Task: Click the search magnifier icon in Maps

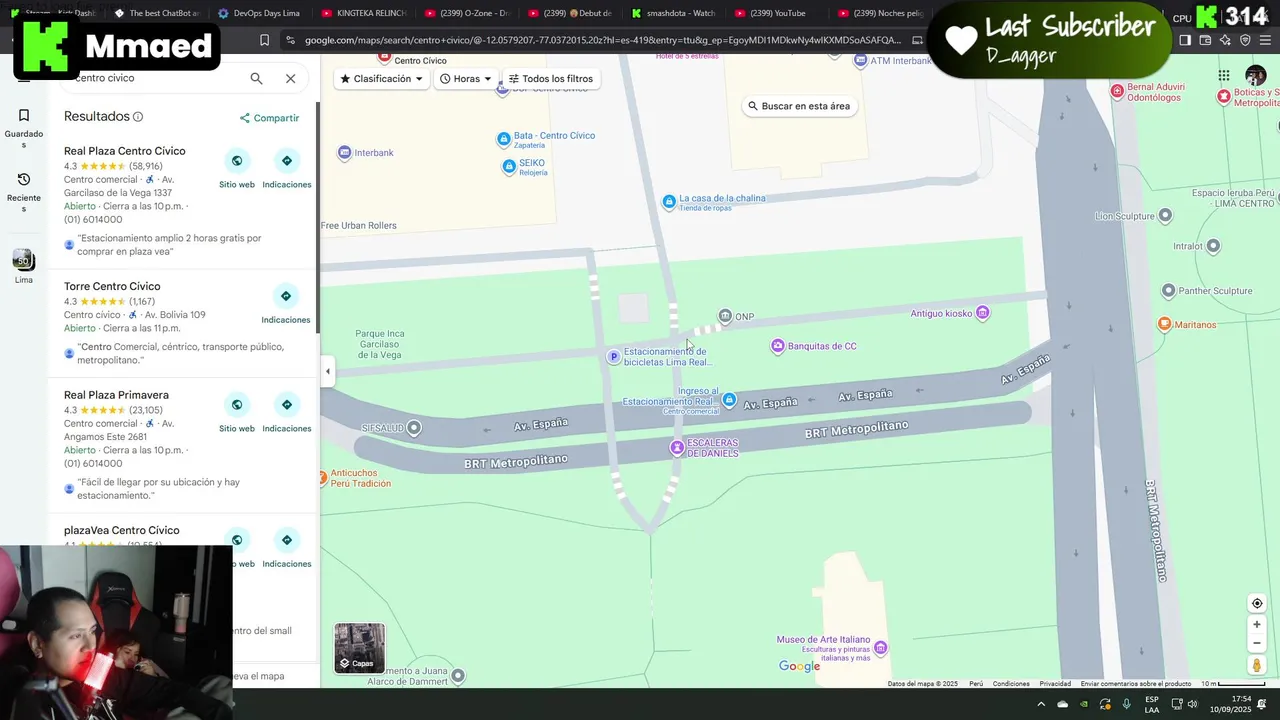Action: 257,78
